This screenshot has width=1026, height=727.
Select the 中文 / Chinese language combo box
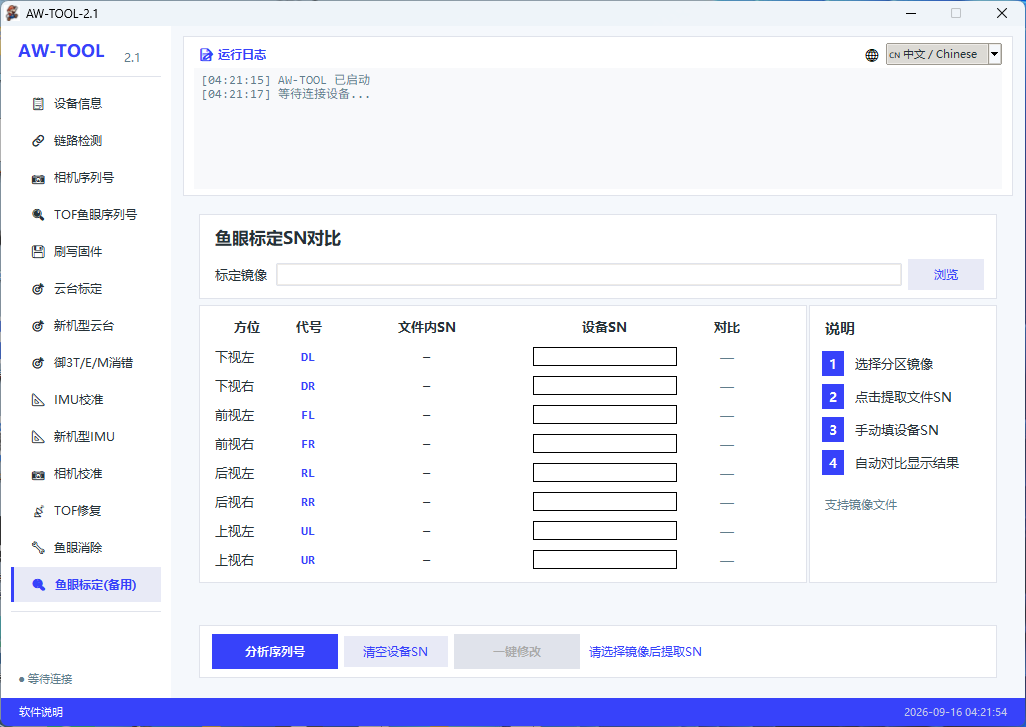tap(944, 54)
